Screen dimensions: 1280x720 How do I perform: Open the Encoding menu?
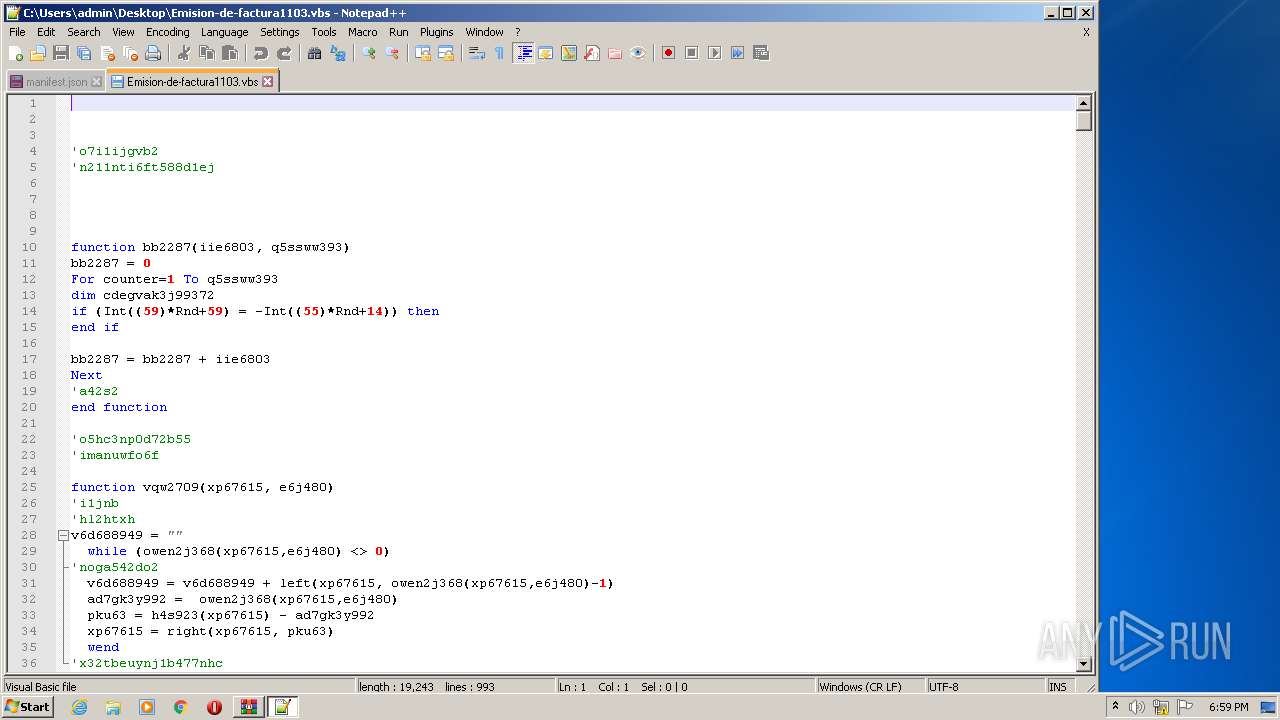(x=167, y=32)
